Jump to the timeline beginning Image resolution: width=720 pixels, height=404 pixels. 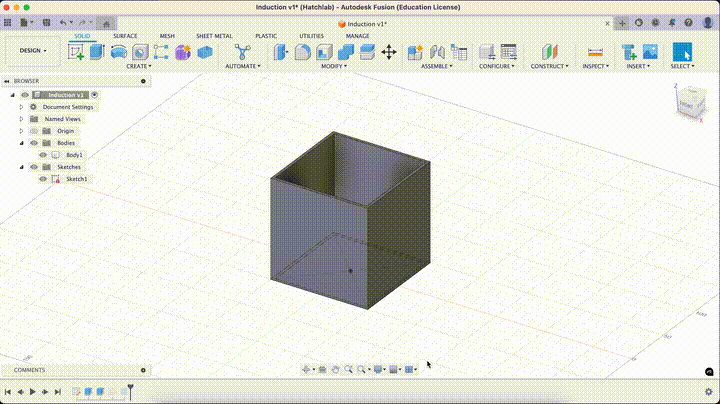tap(8, 392)
